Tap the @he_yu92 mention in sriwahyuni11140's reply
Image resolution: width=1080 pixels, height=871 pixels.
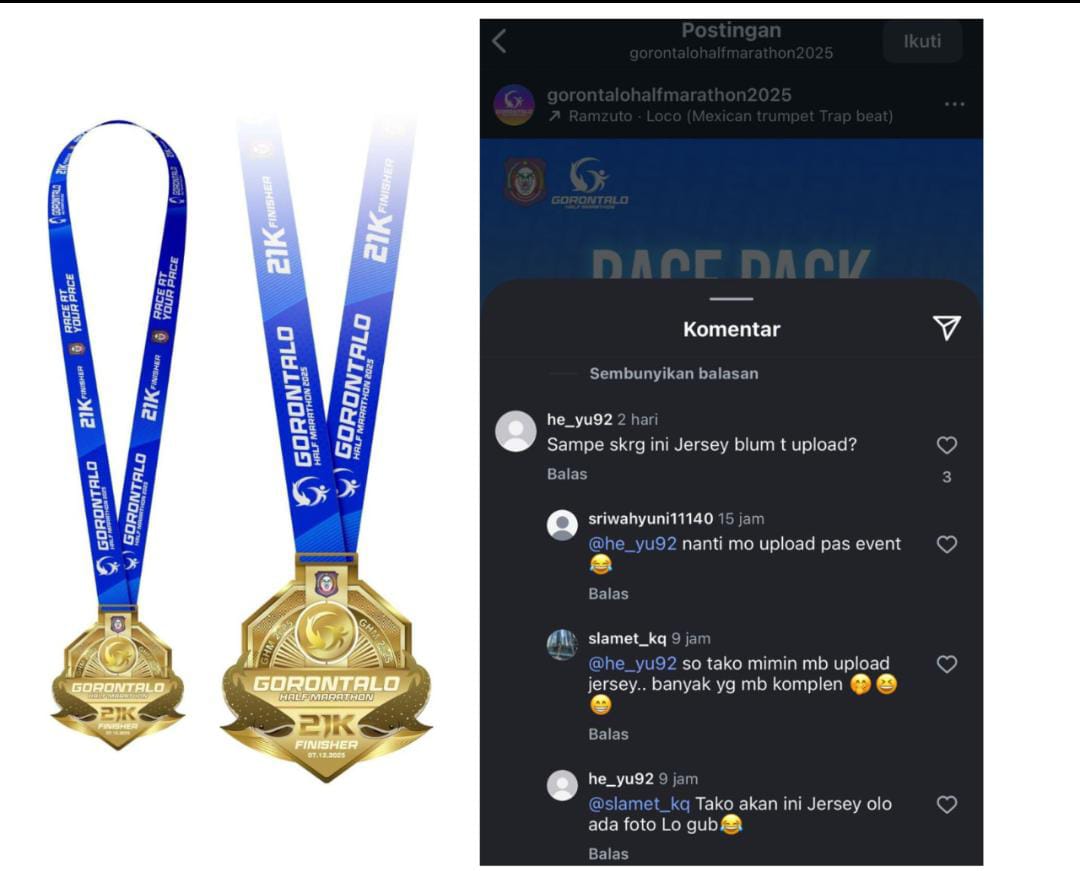click(x=632, y=544)
